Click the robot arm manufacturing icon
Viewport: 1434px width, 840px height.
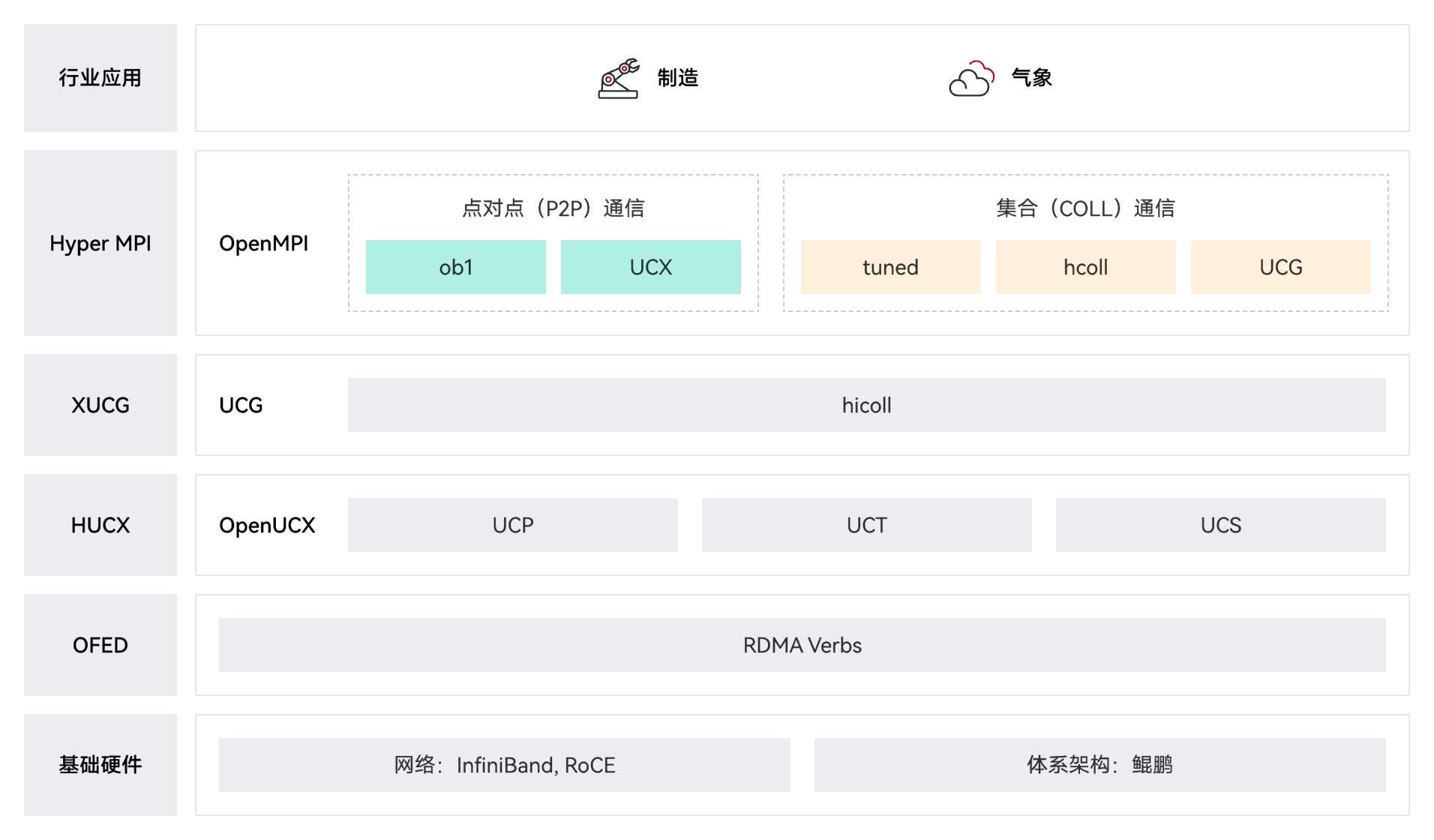click(619, 78)
